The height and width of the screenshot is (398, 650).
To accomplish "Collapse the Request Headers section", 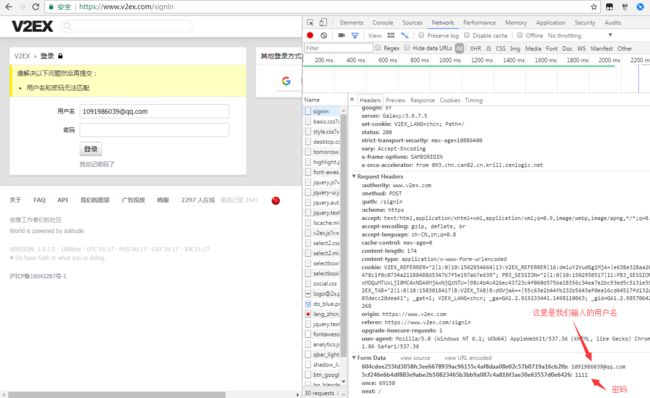I will (354, 176).
